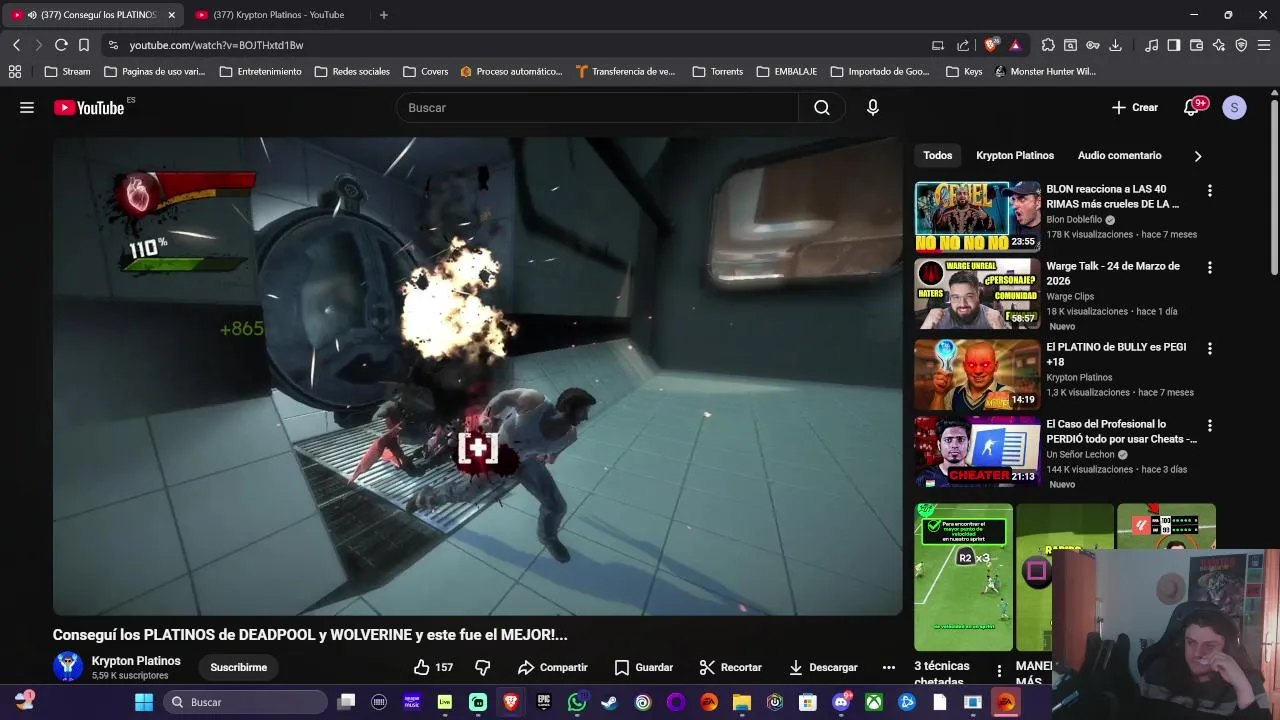The image size is (1280, 720).
Task: Open Brave VPN shield icon
Action: pos(1241,45)
